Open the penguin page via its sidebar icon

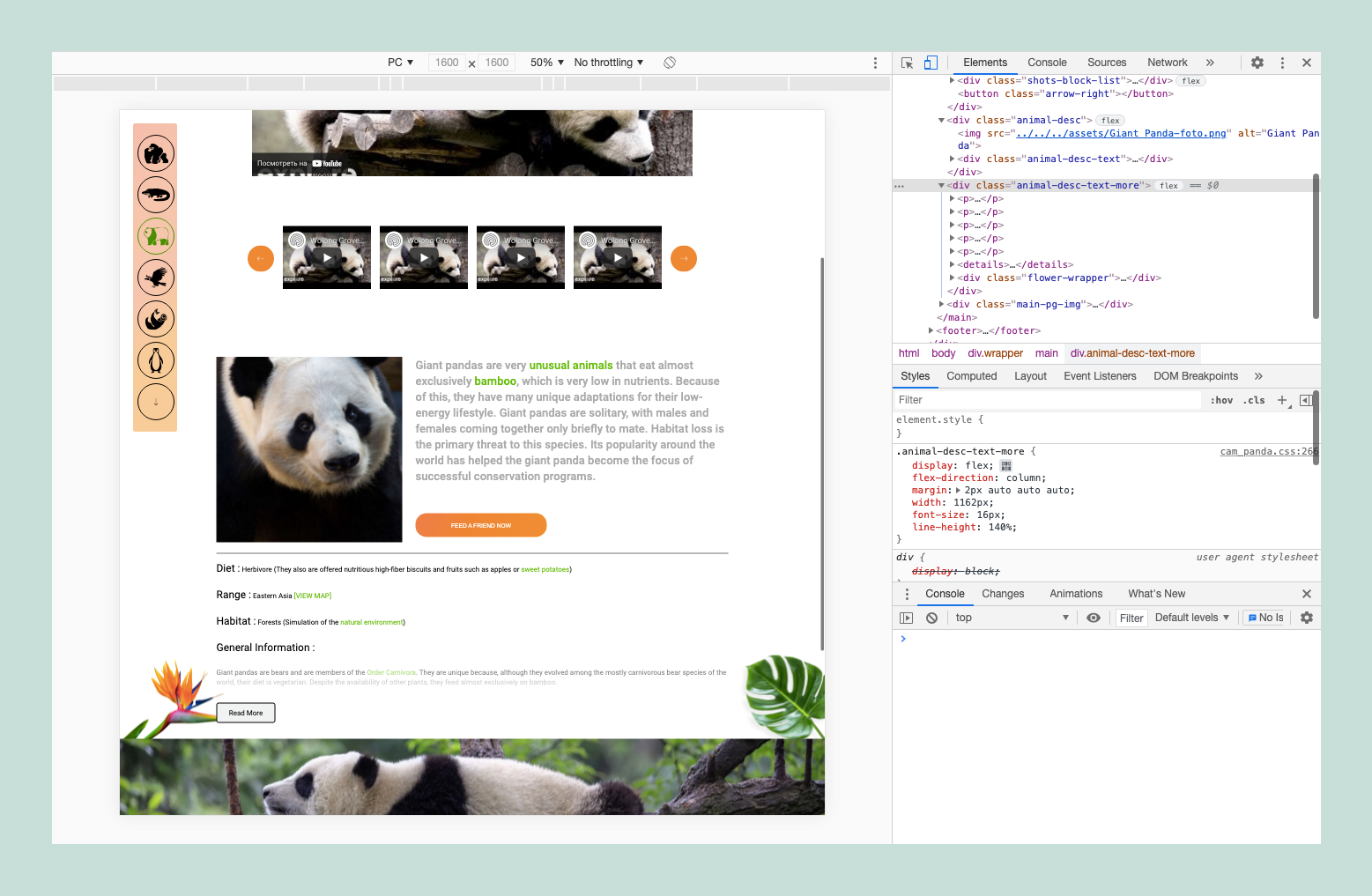pyautogui.click(x=155, y=359)
